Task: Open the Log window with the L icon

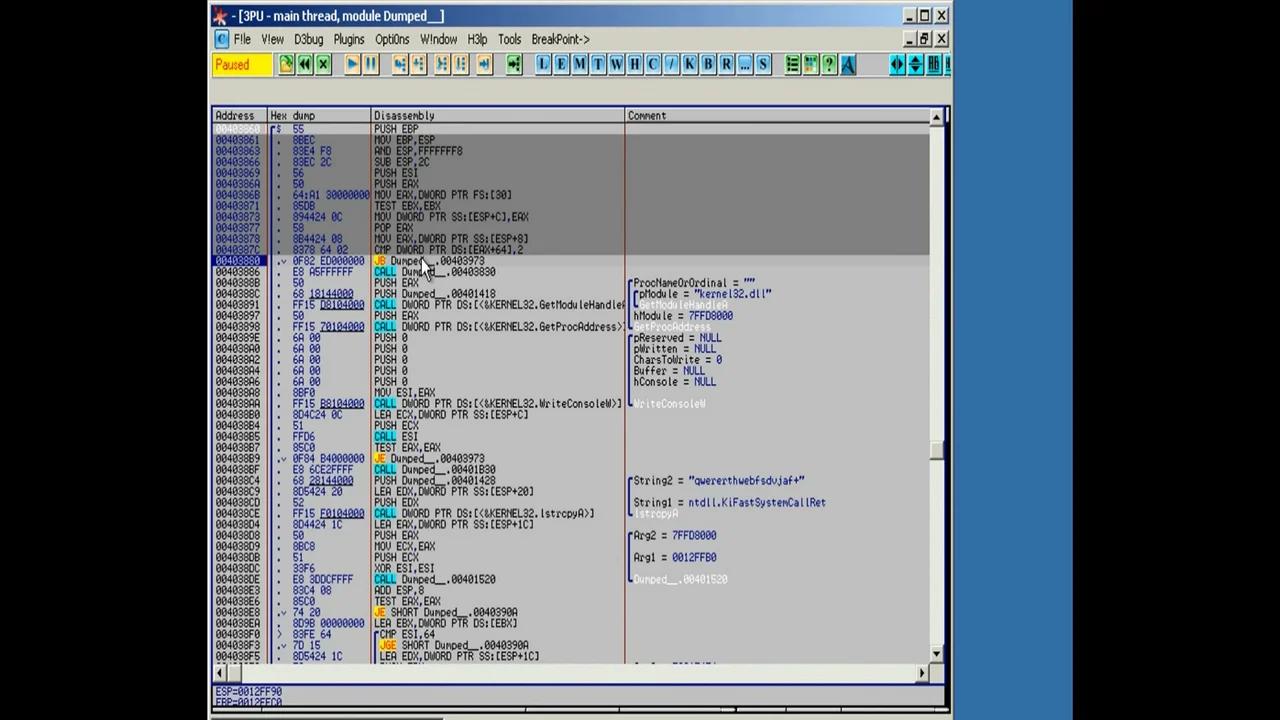Action: pos(541,64)
